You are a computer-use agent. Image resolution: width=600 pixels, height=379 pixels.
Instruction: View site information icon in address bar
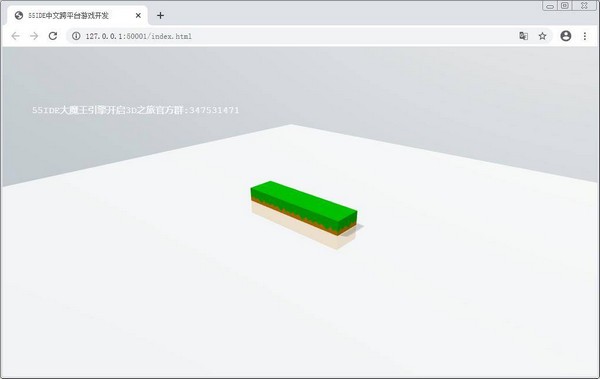(76, 36)
